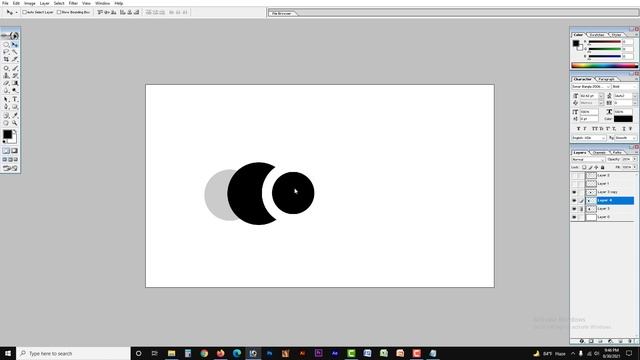
Task: Select the Slice tool
Action: point(15,59)
